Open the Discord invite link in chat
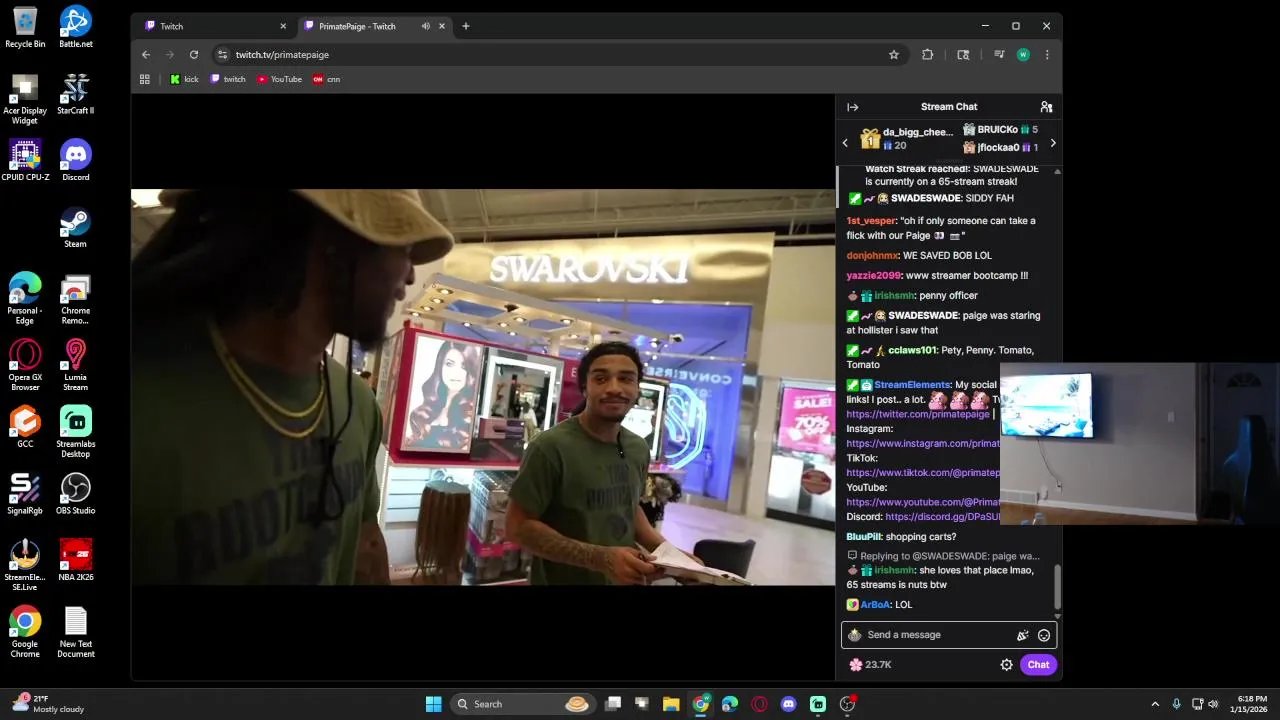This screenshot has width=1280, height=720. 942,517
